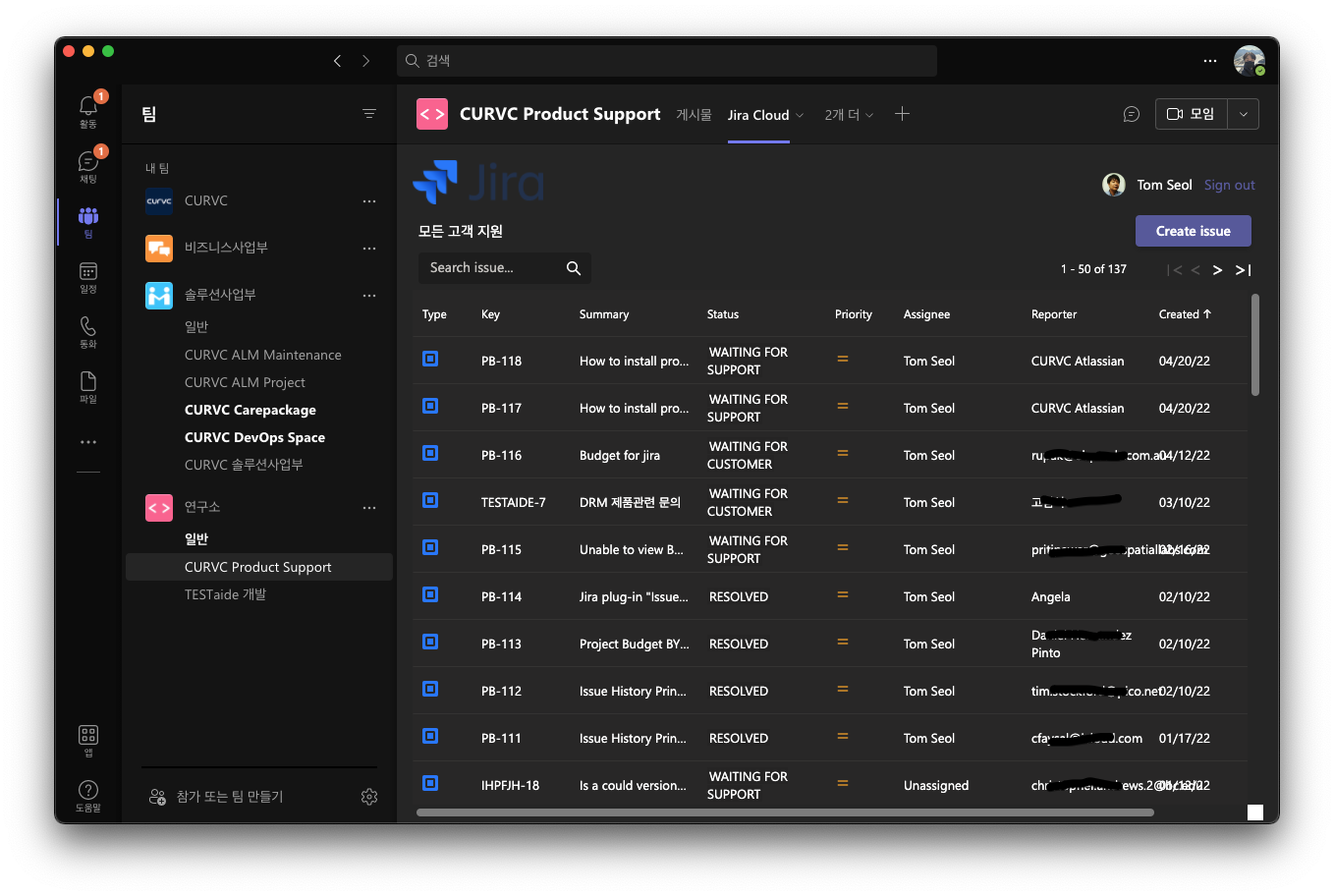Click the summary "DRM 제품관련 문의"
The height and width of the screenshot is (896, 1334).
click(630, 502)
